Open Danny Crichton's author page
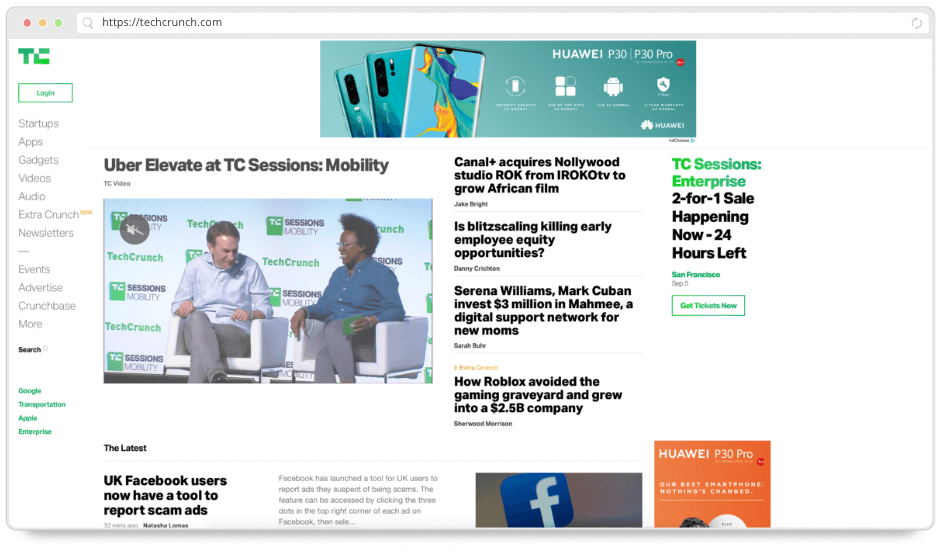 pos(477,268)
